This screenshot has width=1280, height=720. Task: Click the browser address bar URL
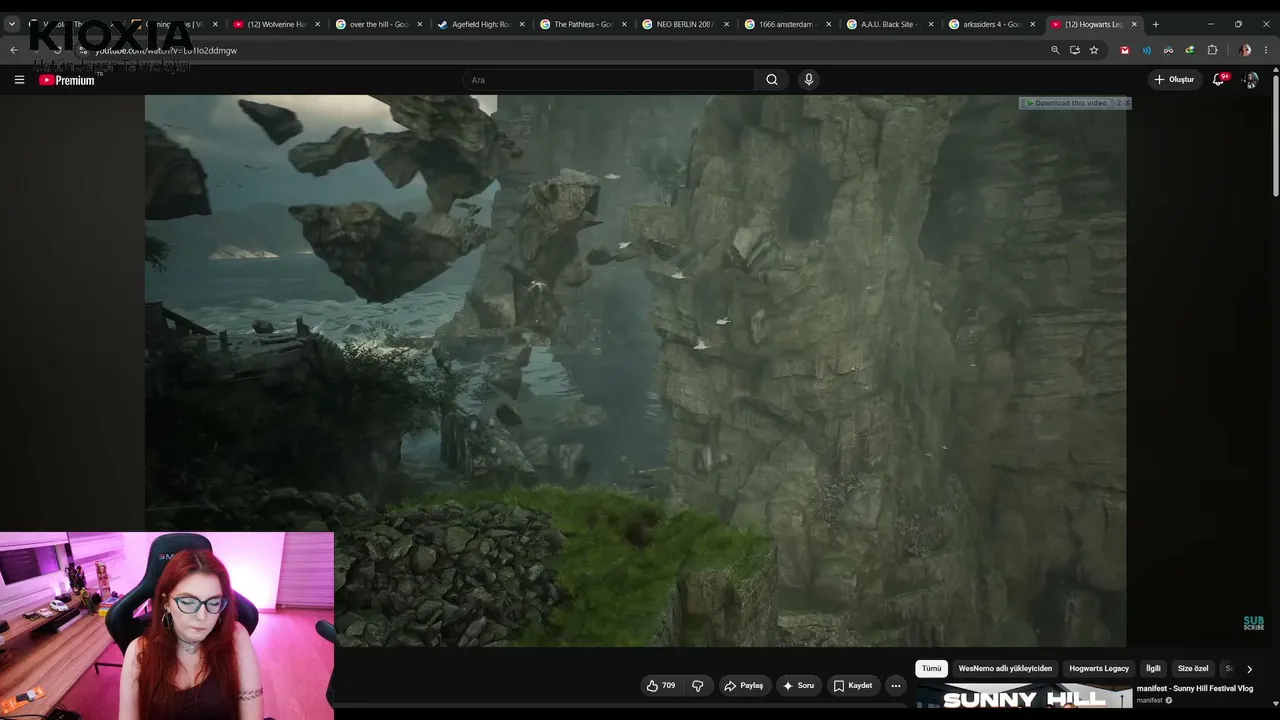[x=166, y=50]
